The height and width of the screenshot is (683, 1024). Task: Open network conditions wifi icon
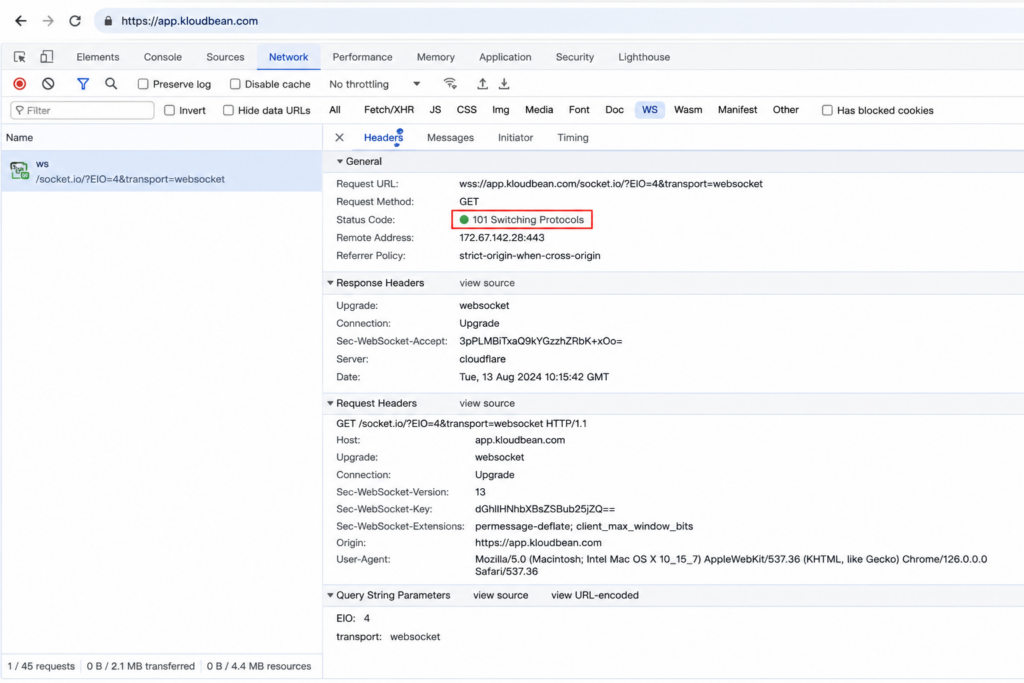click(450, 84)
